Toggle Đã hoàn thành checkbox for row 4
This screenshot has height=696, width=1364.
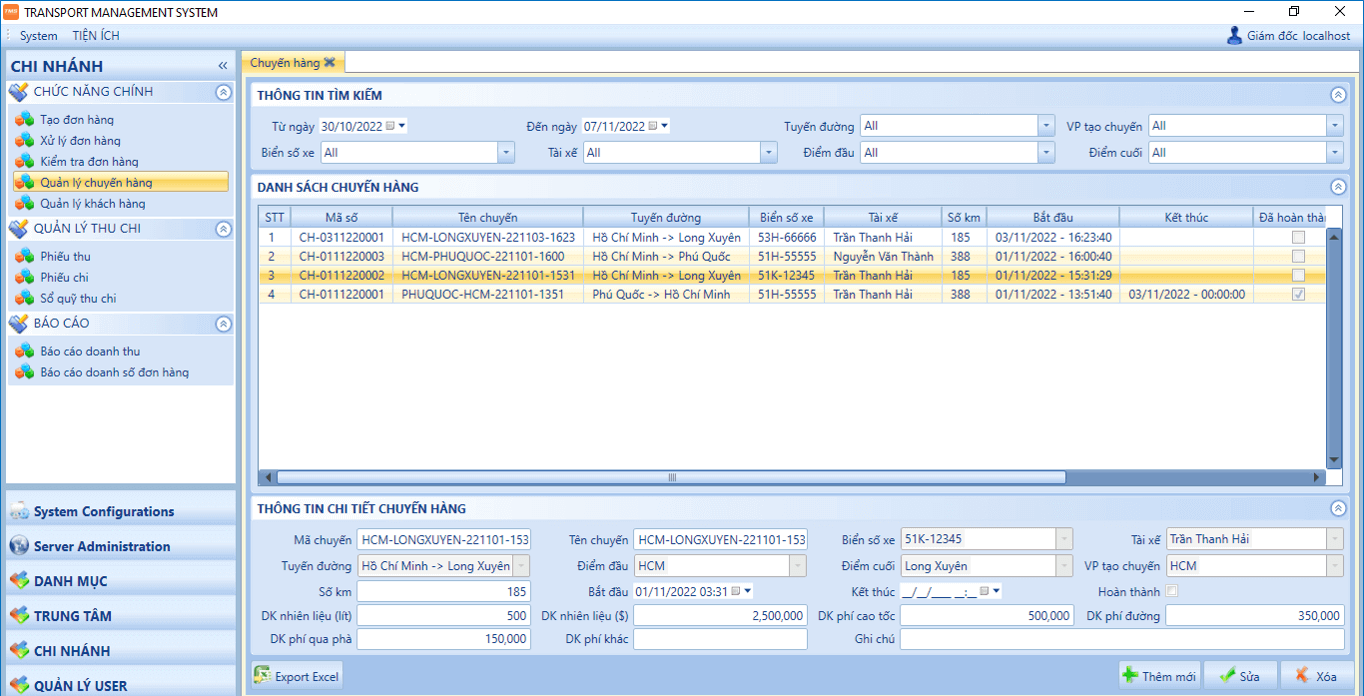(1298, 295)
